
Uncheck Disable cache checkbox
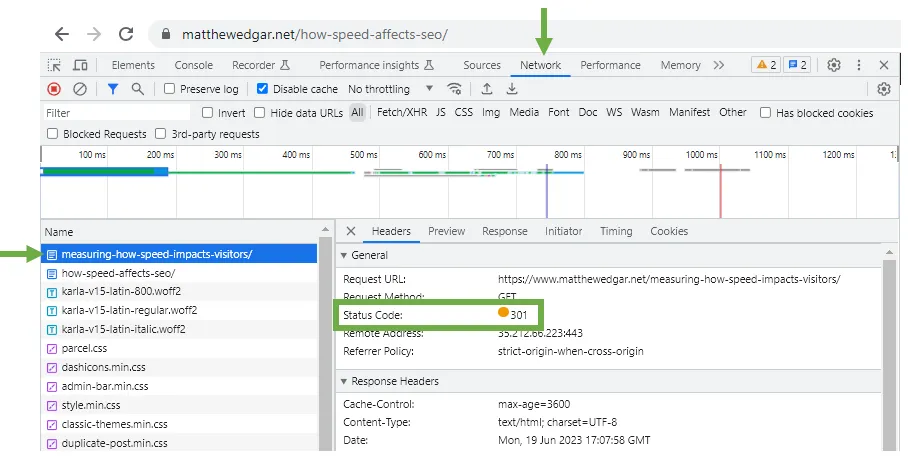(262, 89)
